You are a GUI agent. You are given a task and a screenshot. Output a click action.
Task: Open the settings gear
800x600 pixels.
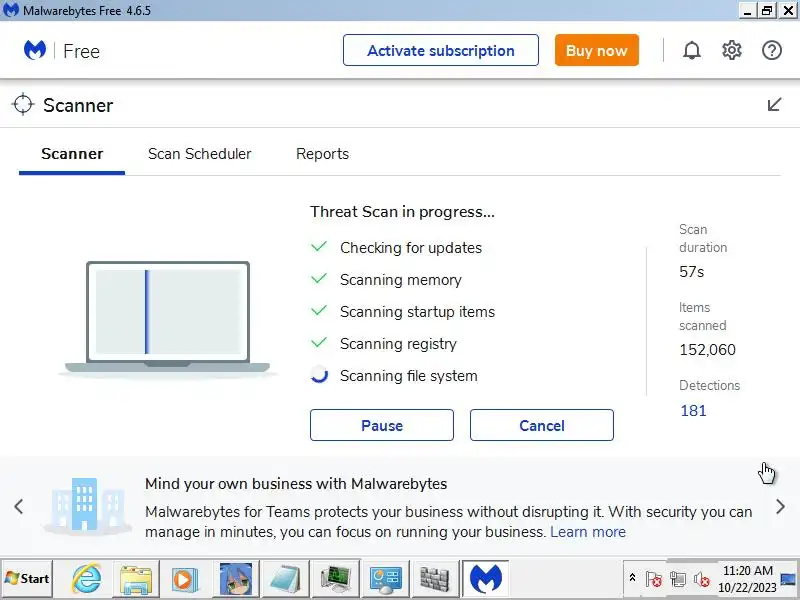point(732,51)
